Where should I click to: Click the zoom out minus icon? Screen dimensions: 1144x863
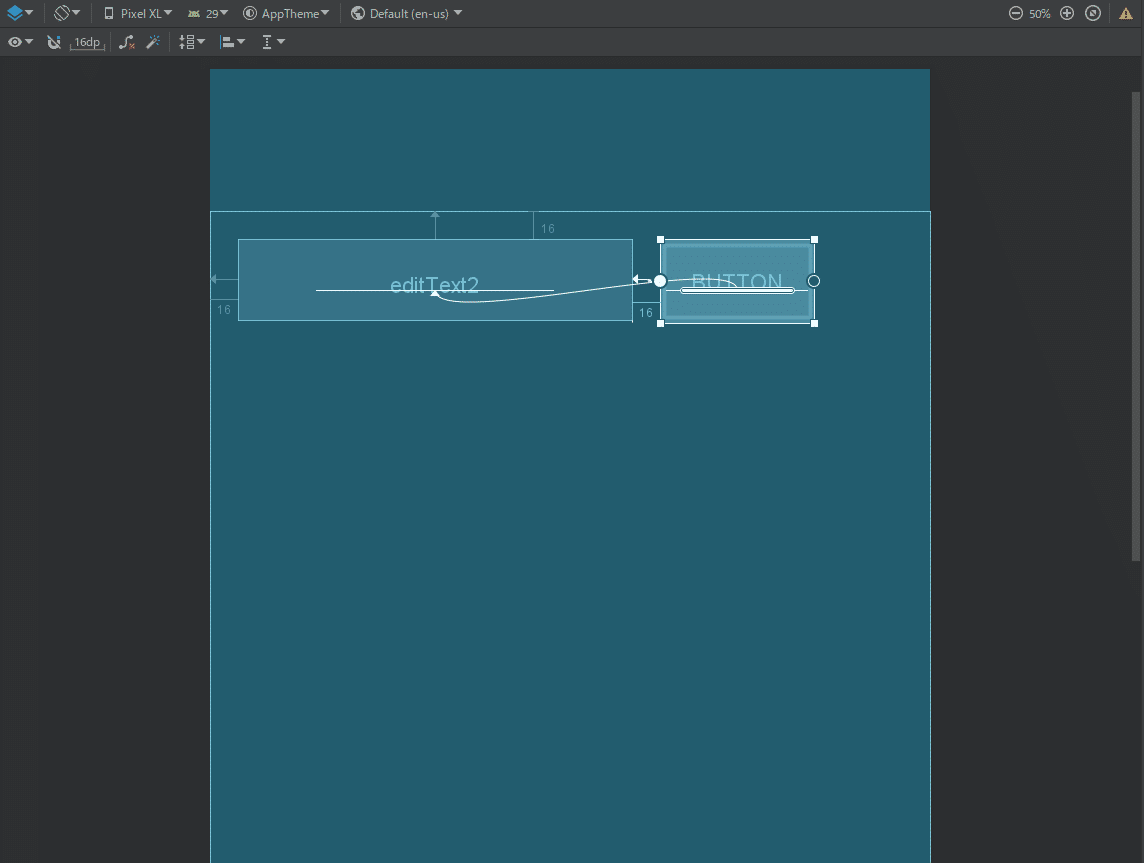[1016, 13]
